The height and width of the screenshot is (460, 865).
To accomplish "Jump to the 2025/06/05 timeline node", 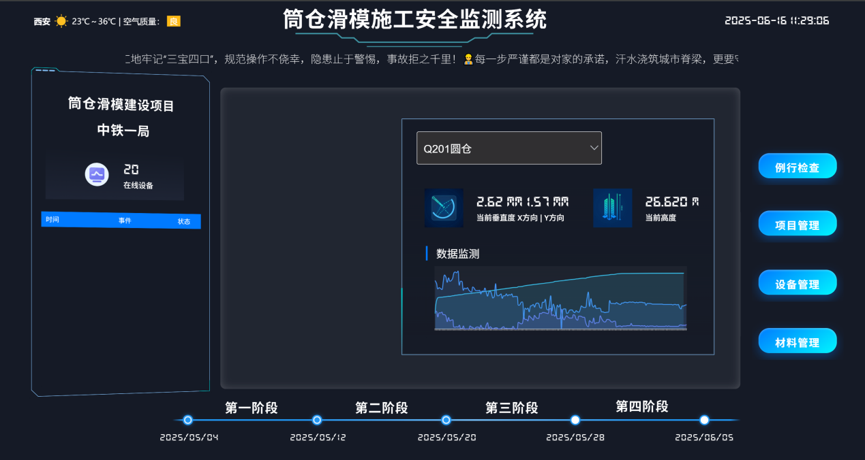I will (x=704, y=420).
